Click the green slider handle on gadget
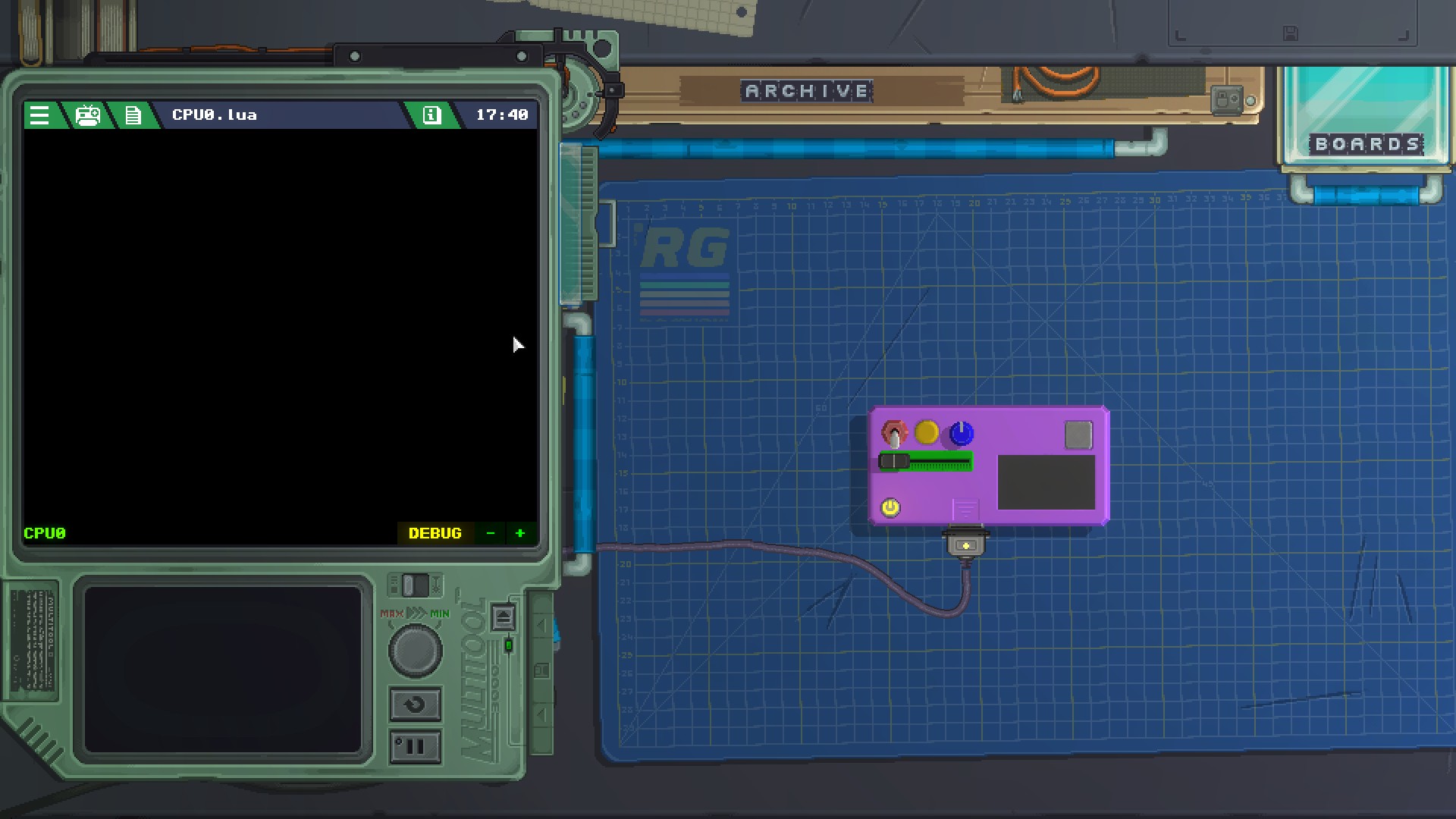This screenshot has height=819, width=1456. pos(895,461)
